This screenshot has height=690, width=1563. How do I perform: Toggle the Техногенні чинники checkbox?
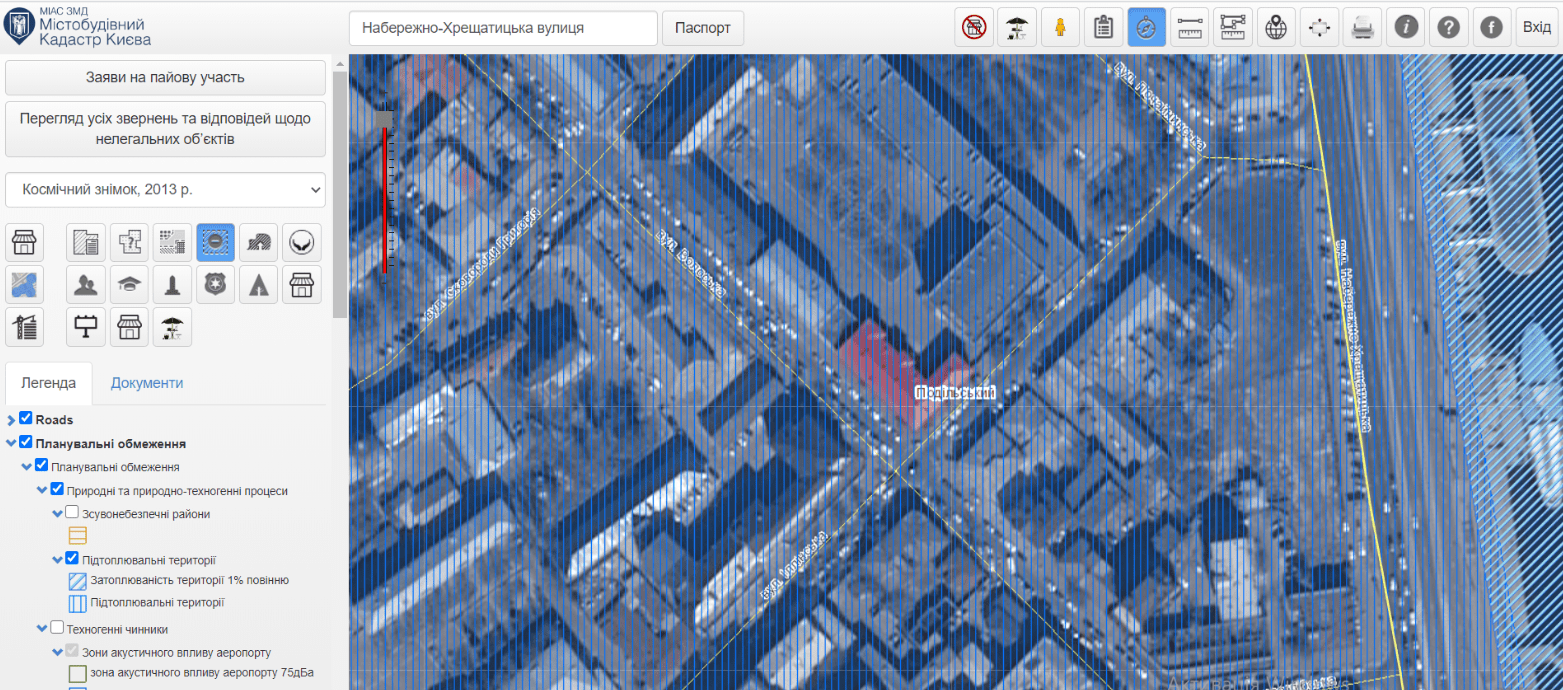57,628
